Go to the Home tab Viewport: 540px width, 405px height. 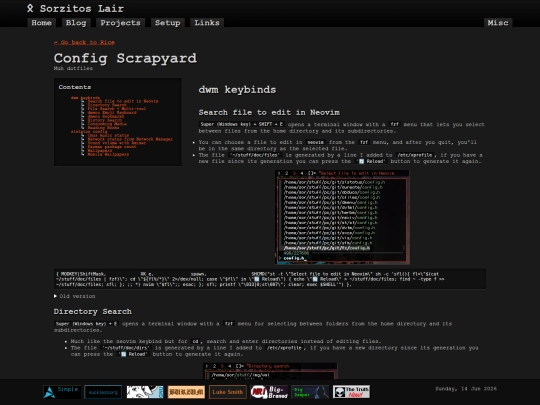[41, 23]
